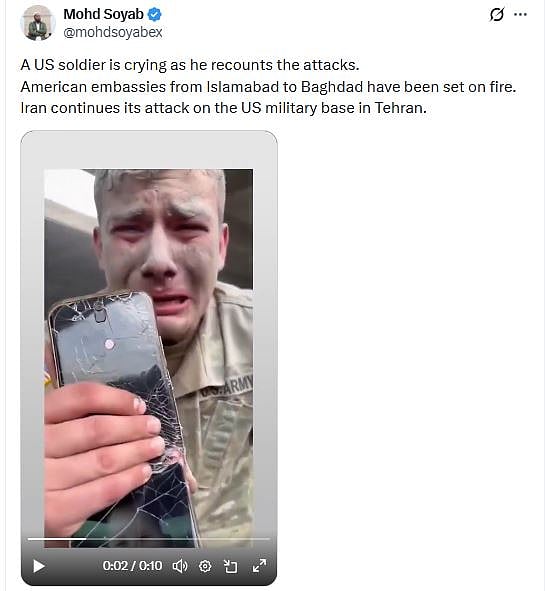Seek along the video progress bar
The height and width of the screenshot is (591, 545).
(149, 539)
